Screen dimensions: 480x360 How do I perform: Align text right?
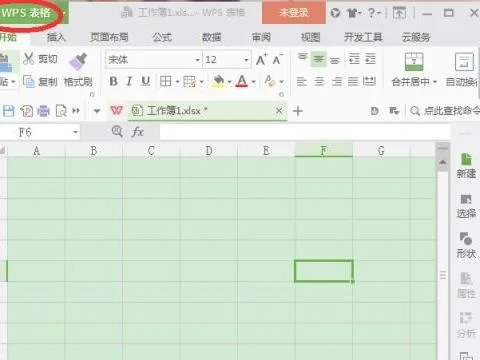point(337,81)
